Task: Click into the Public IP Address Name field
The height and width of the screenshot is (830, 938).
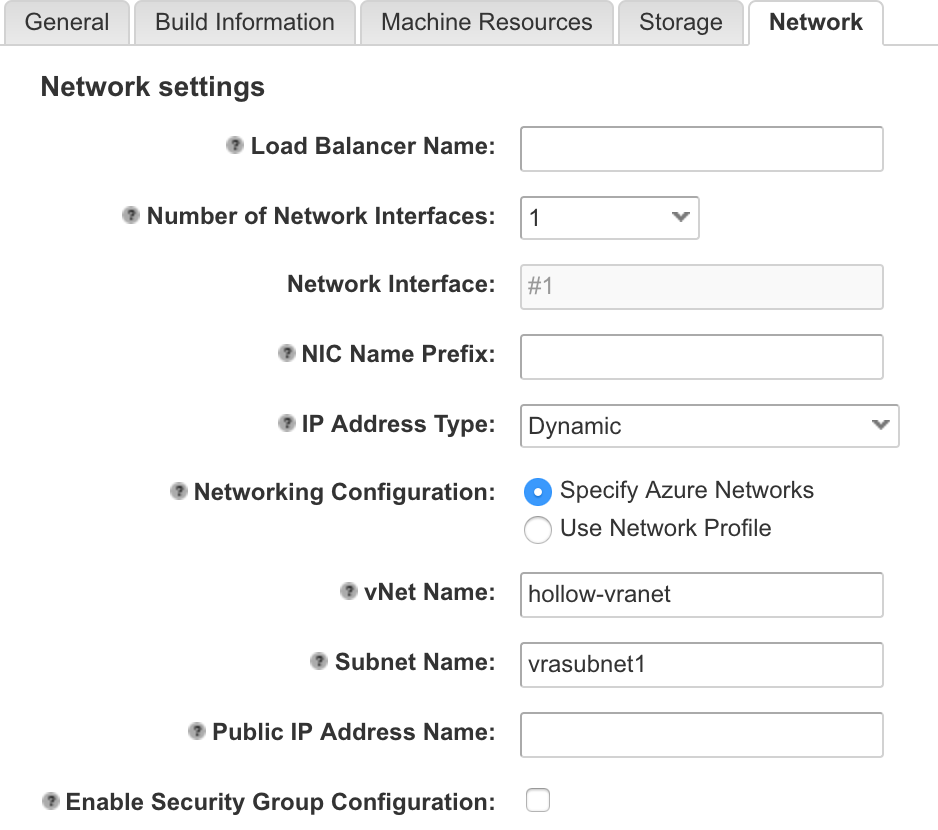Action: coord(701,735)
